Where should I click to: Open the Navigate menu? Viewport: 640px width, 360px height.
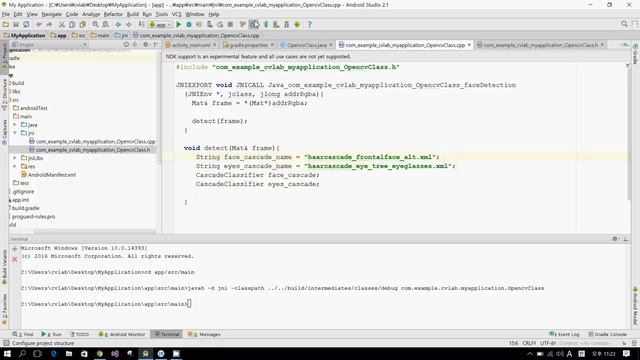(x=51, y=14)
